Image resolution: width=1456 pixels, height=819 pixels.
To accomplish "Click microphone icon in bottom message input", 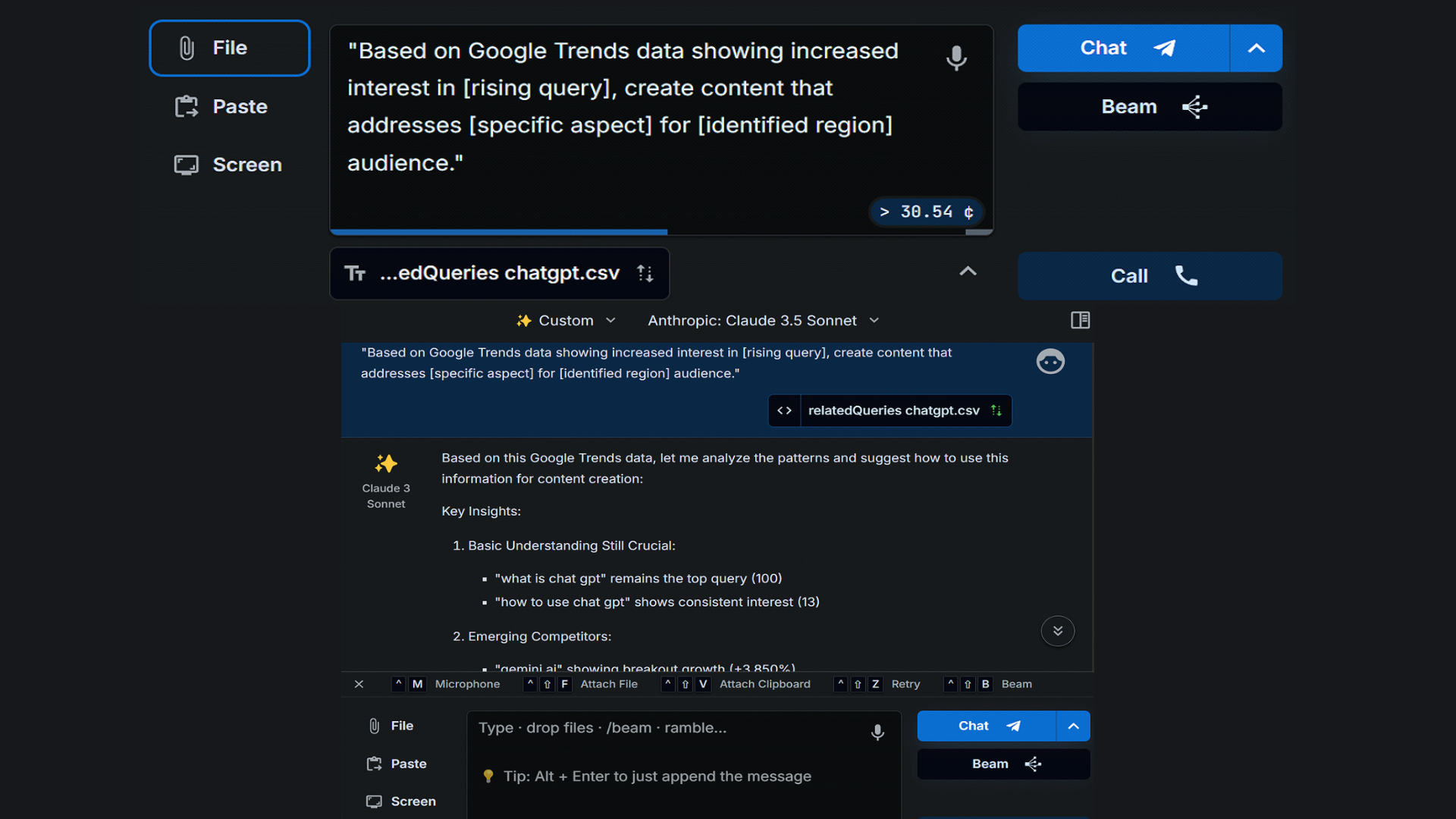I will [x=877, y=732].
